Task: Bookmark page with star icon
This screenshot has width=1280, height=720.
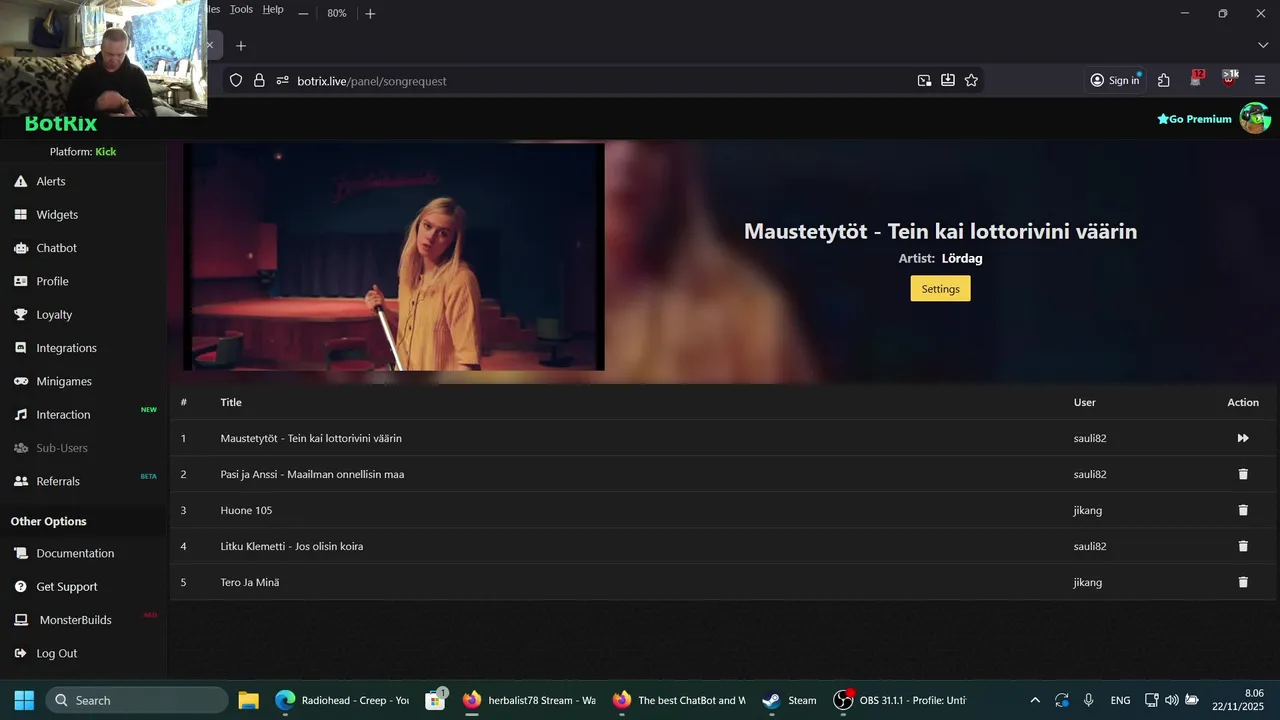Action: 971,80
